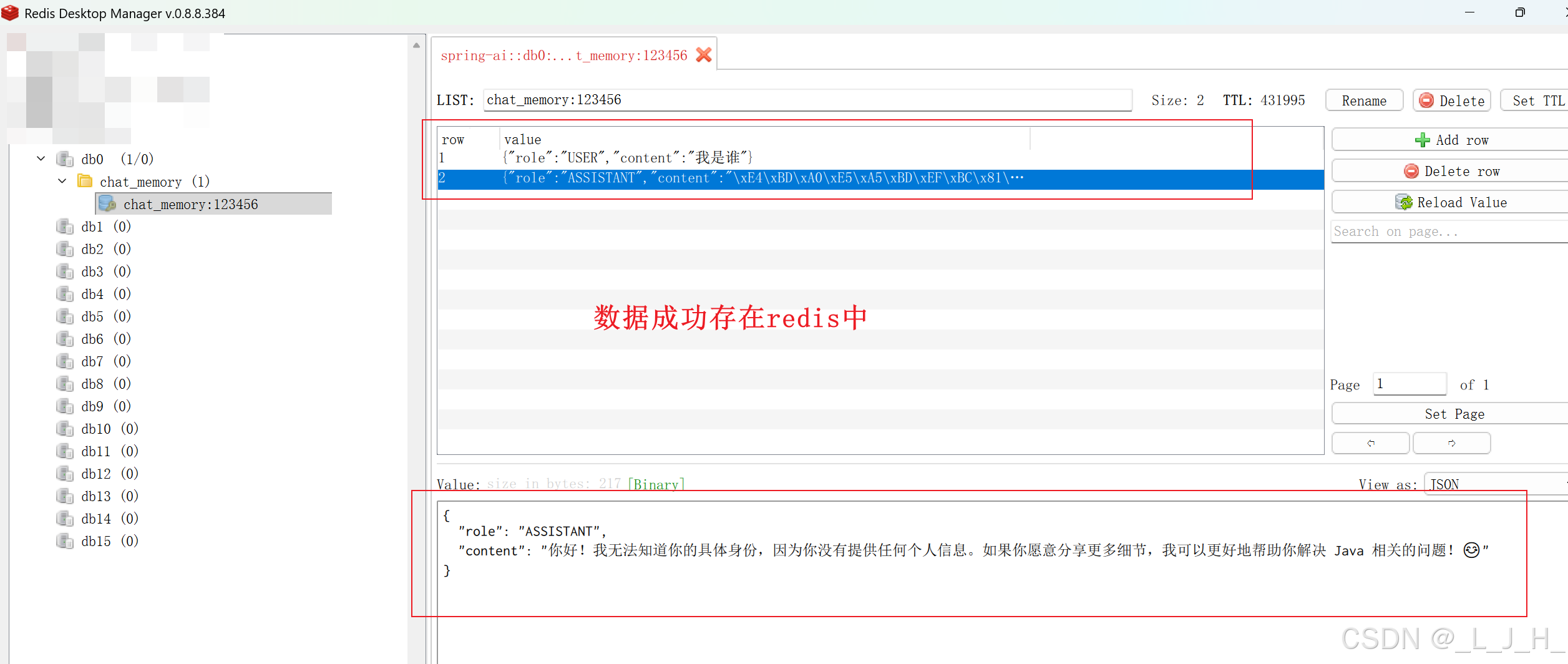Collapse the chat_memory namespace folder

62,181
